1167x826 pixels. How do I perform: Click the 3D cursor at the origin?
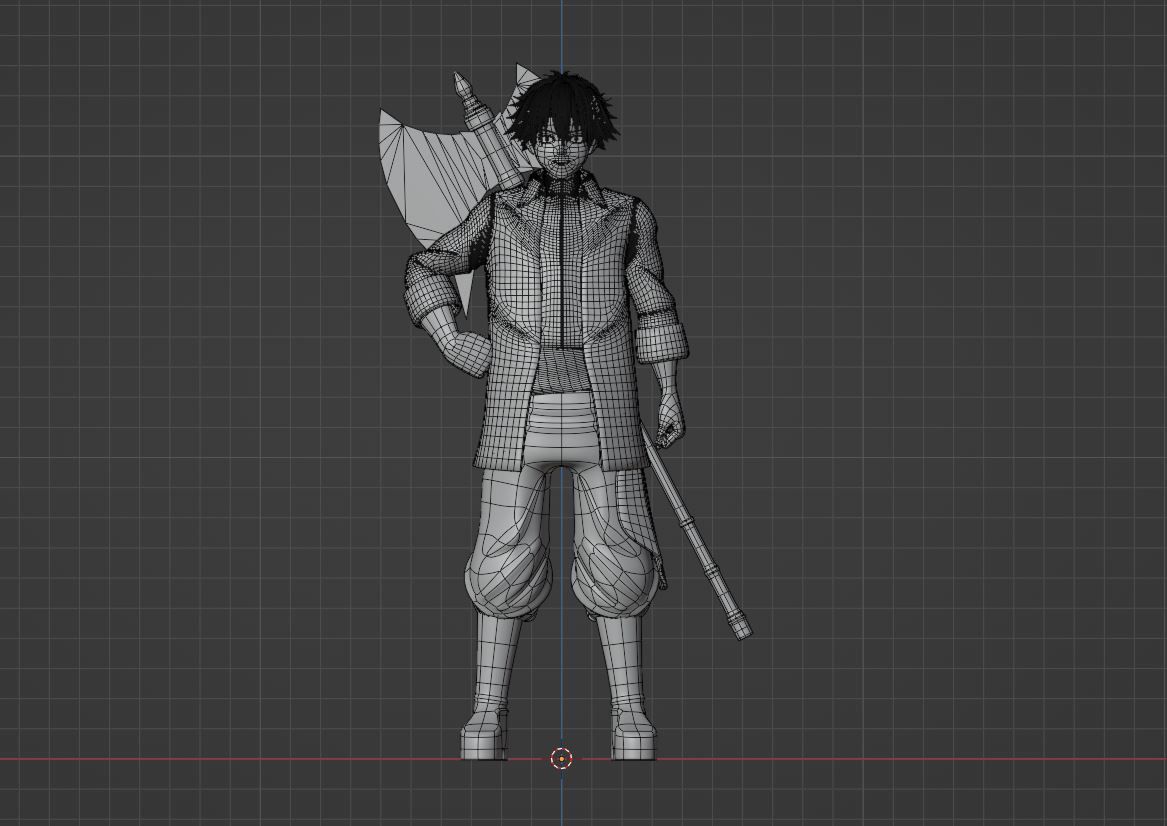(561, 759)
